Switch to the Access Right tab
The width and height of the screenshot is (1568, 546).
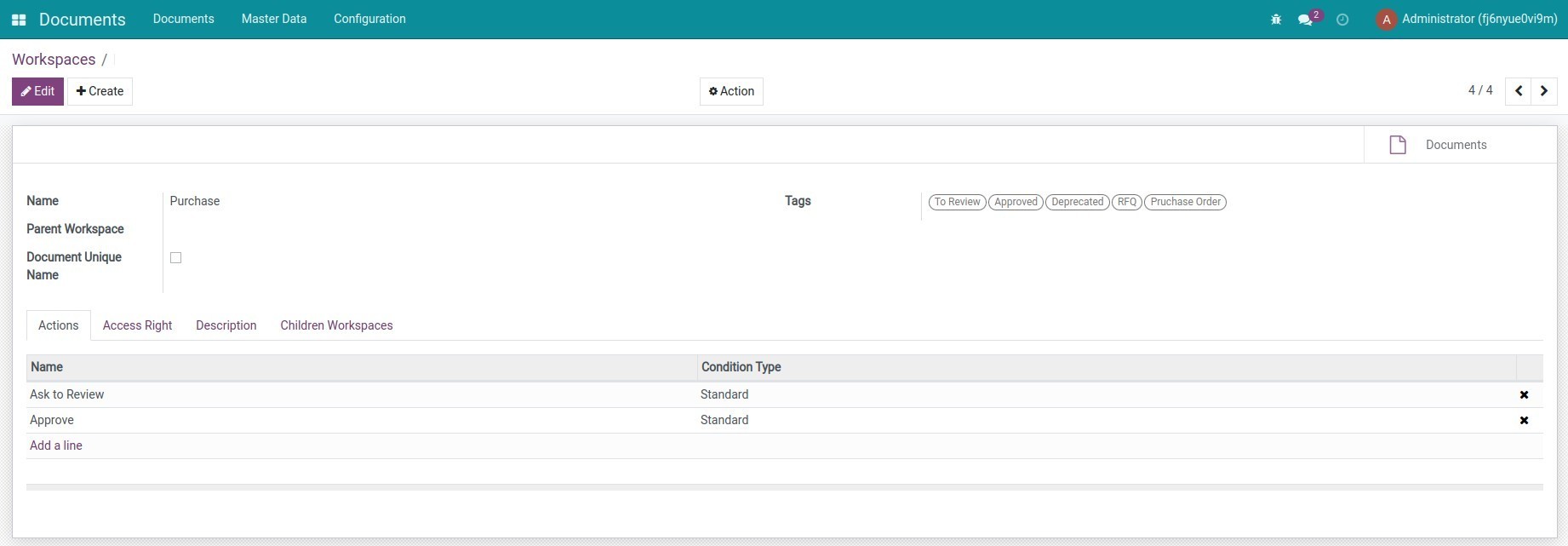click(x=137, y=325)
